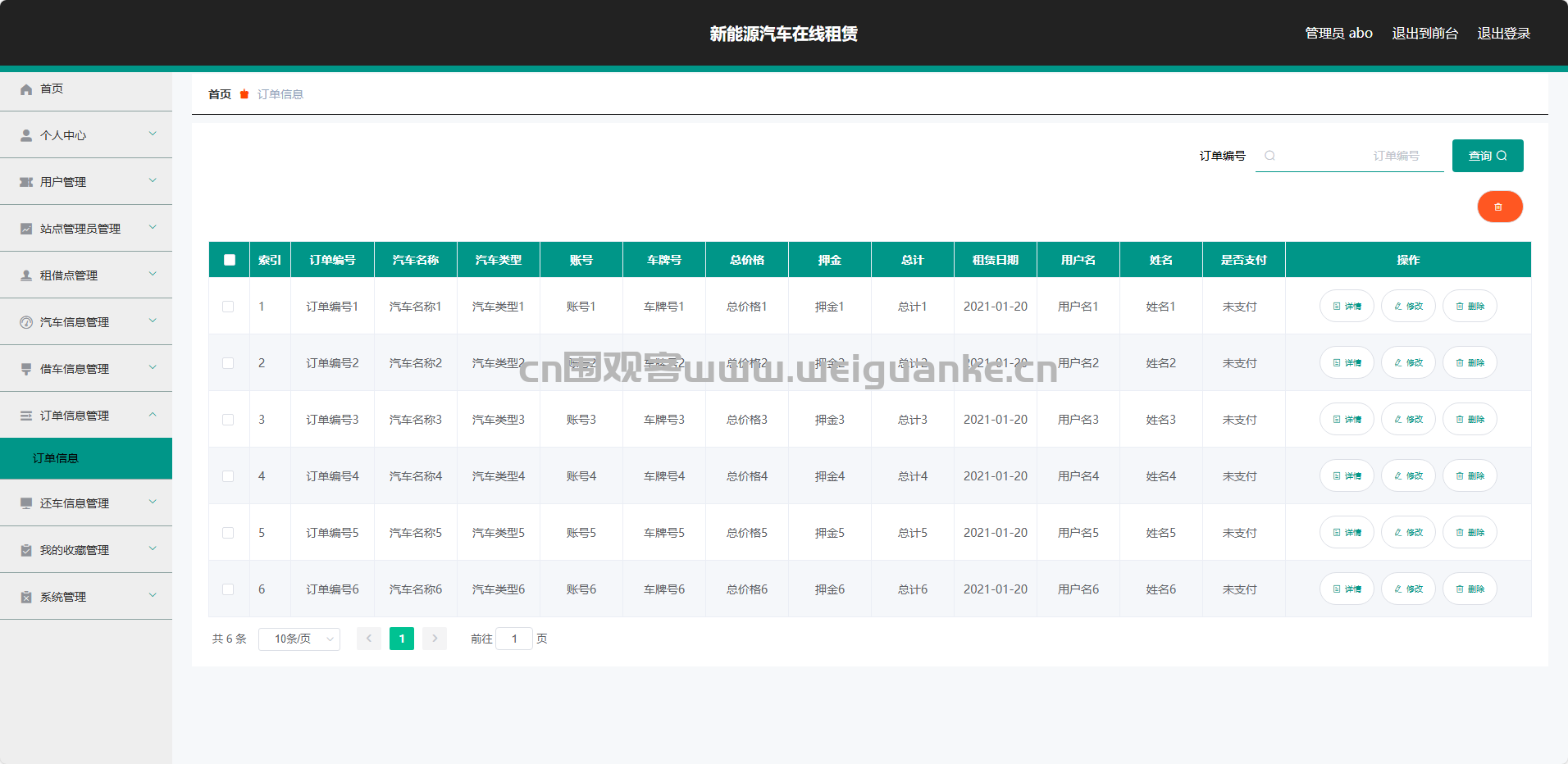Click 未支付 status in row 订单编号5
The image size is (1568, 764).
click(x=1240, y=533)
